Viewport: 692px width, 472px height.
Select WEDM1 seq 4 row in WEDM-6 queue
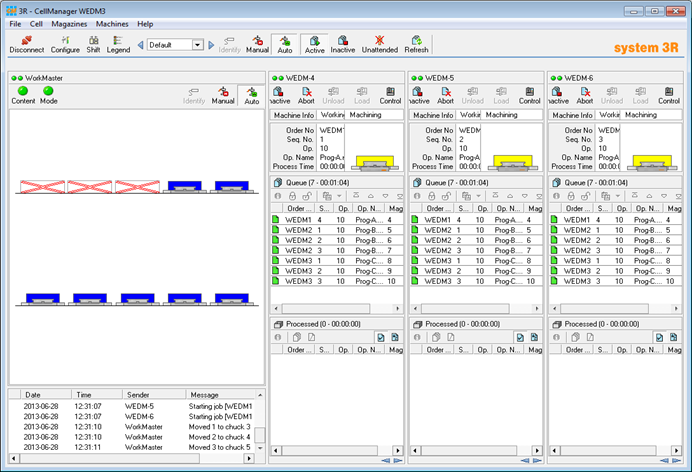[x=616, y=220]
